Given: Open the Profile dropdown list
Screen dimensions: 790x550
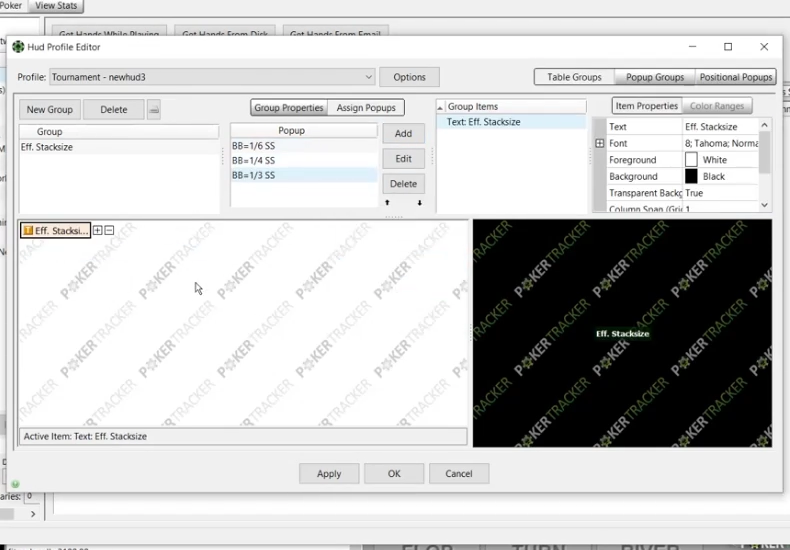Looking at the screenshot, I should coord(368,77).
